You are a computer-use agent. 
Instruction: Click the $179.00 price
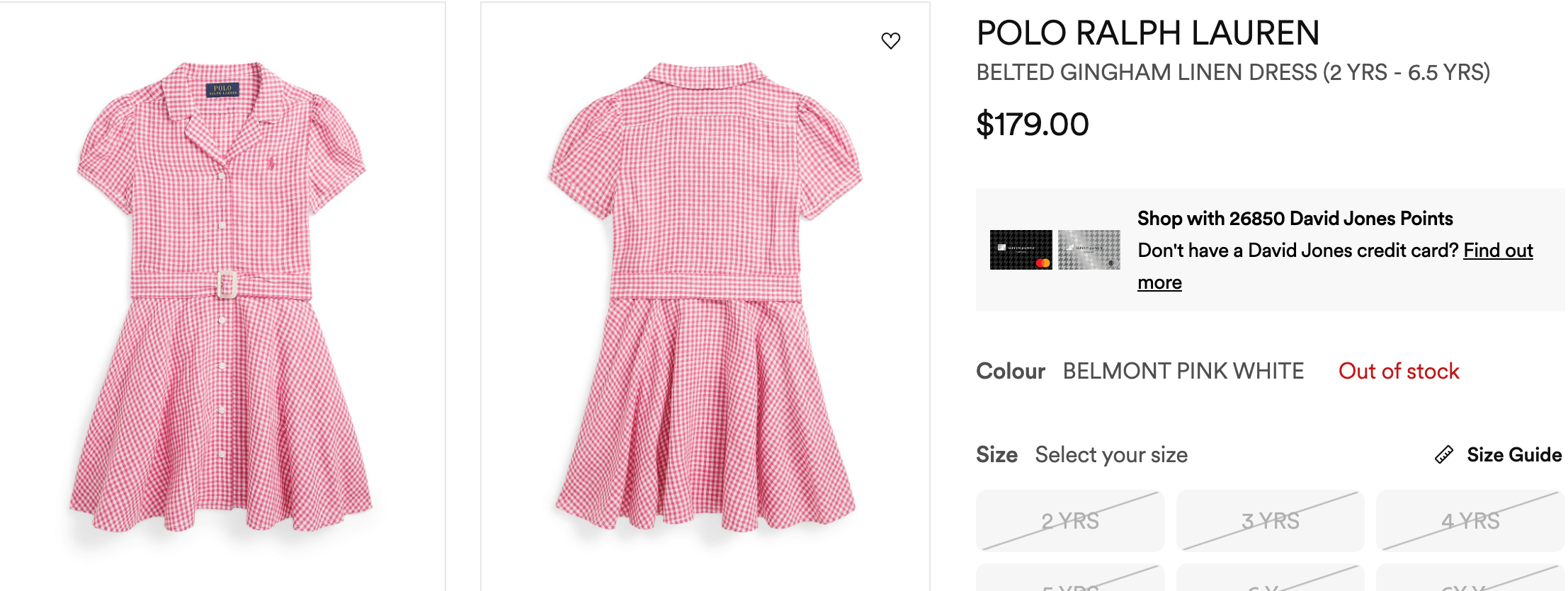(1032, 125)
